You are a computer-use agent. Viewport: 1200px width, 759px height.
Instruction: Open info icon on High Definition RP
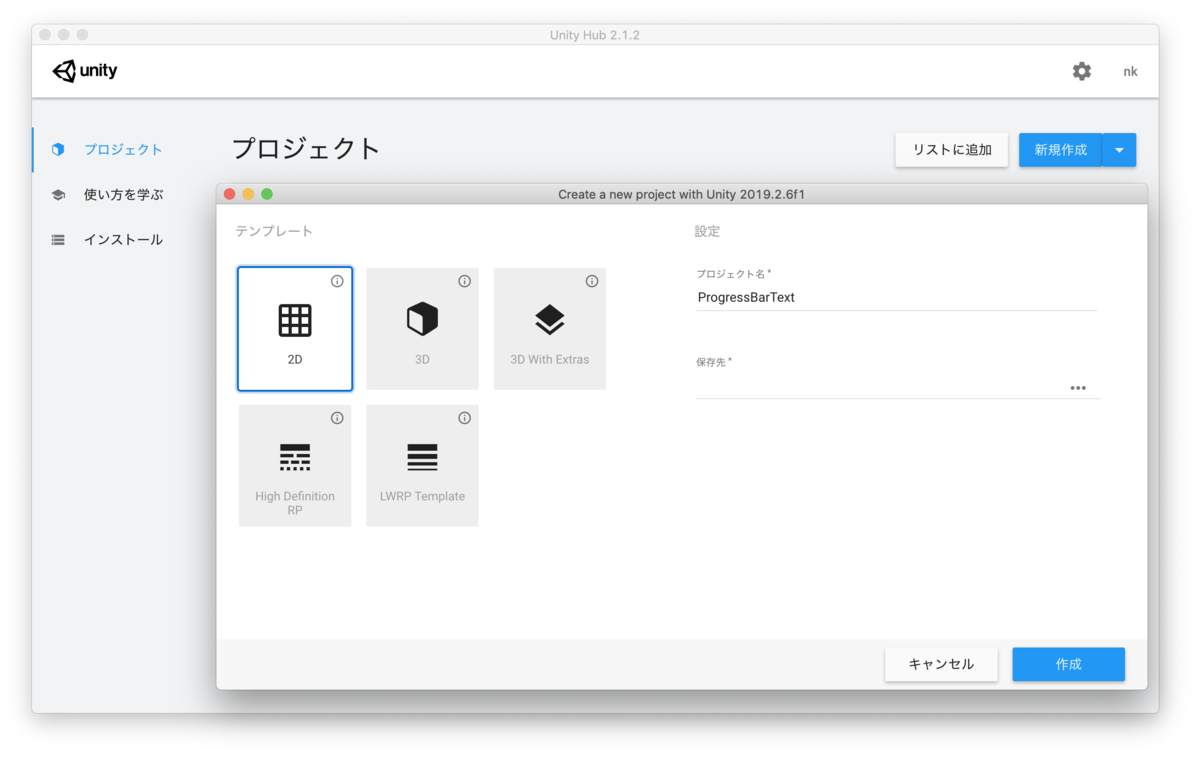[x=337, y=418]
